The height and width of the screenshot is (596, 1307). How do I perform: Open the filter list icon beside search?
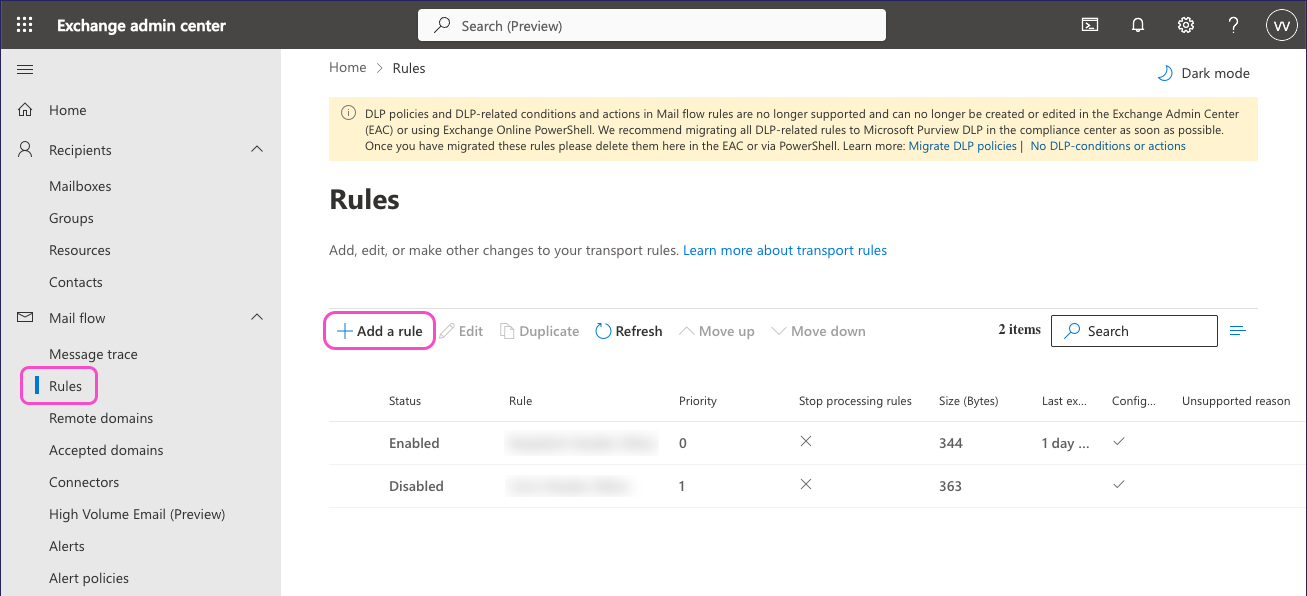tap(1238, 331)
